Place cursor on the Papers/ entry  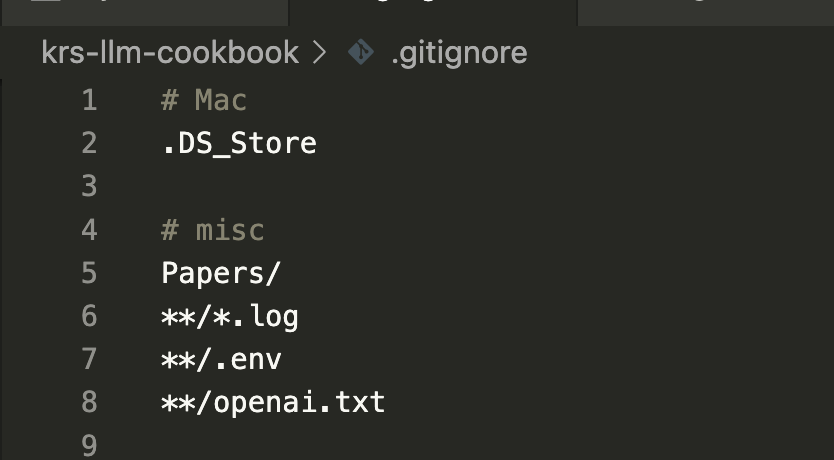coord(222,273)
